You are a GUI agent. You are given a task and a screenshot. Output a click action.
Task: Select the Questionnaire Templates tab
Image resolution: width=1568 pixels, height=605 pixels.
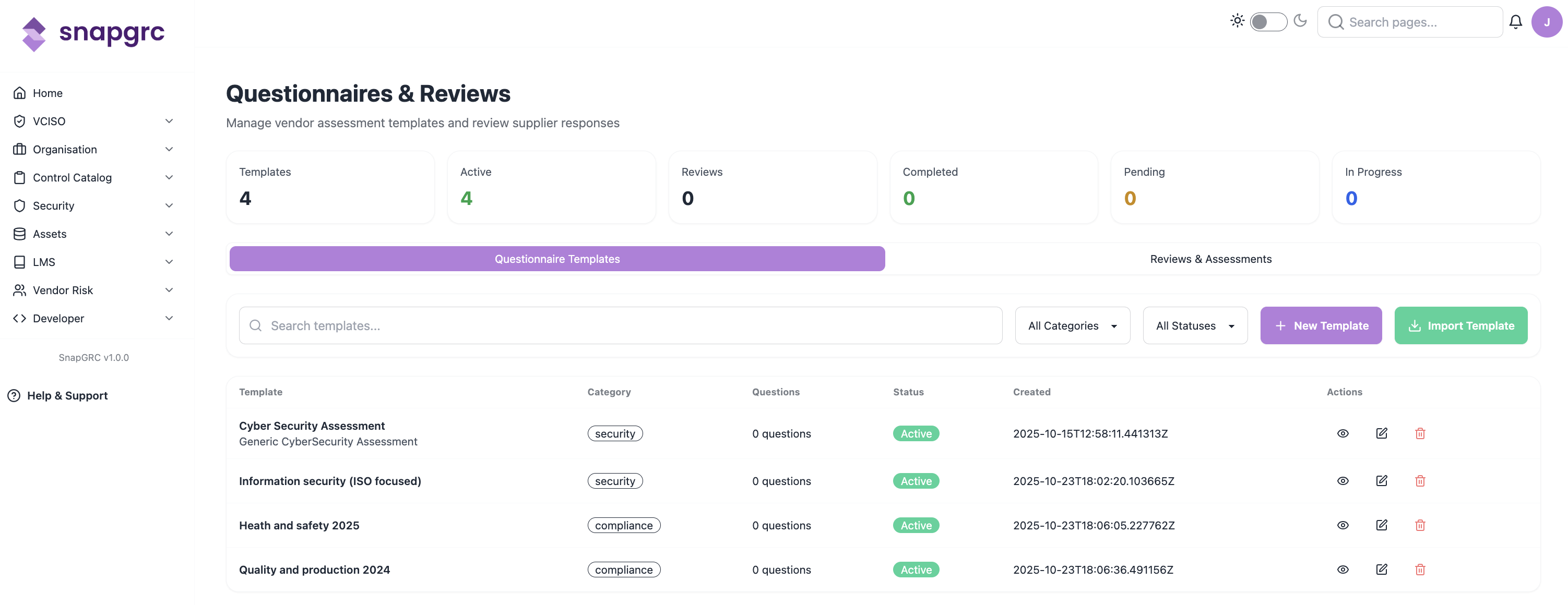click(x=556, y=258)
